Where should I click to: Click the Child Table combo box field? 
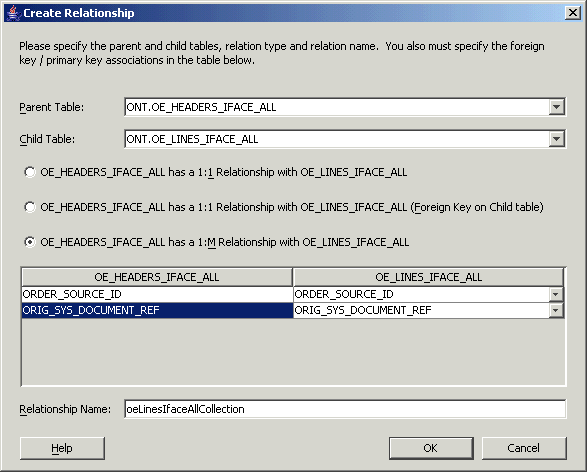(x=345, y=139)
